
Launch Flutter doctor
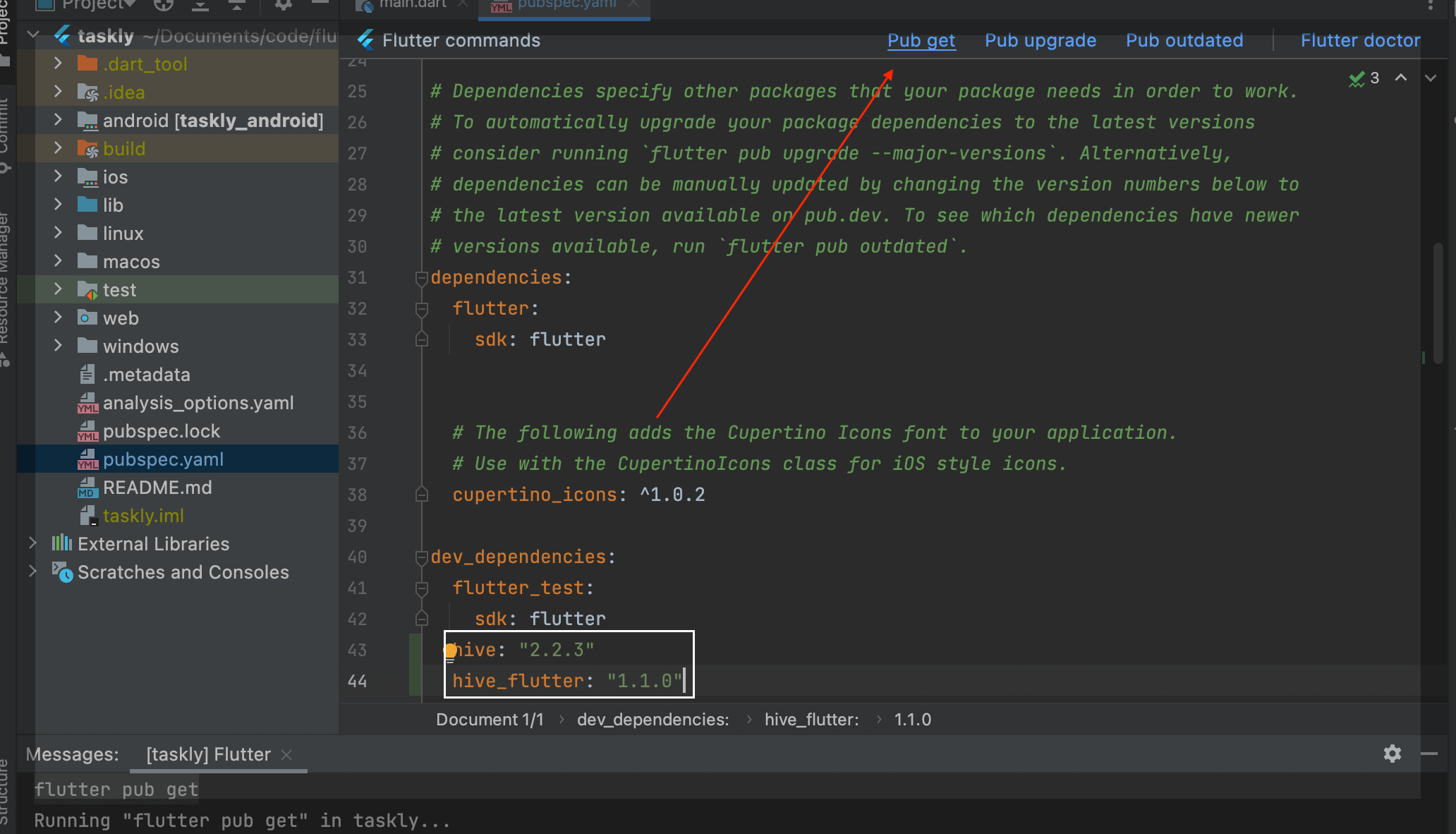pos(1360,40)
